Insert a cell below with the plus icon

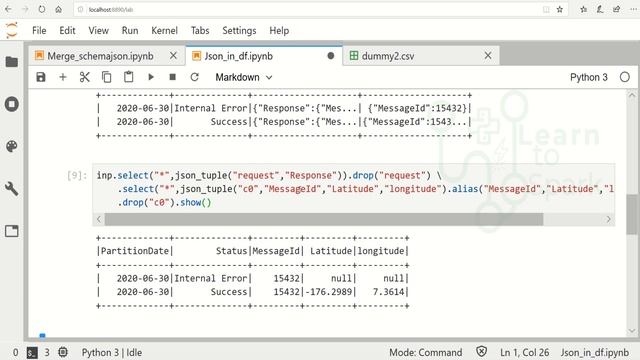tap(63, 77)
